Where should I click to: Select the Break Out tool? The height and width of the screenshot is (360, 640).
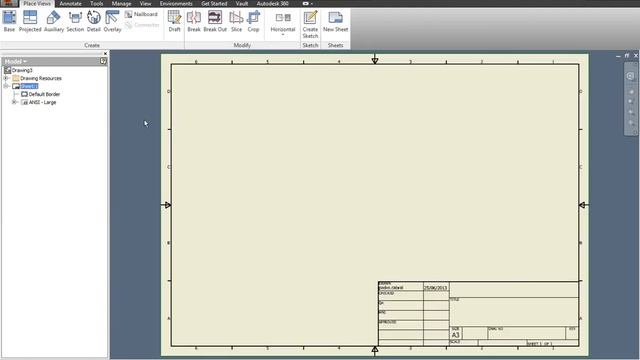[215, 22]
